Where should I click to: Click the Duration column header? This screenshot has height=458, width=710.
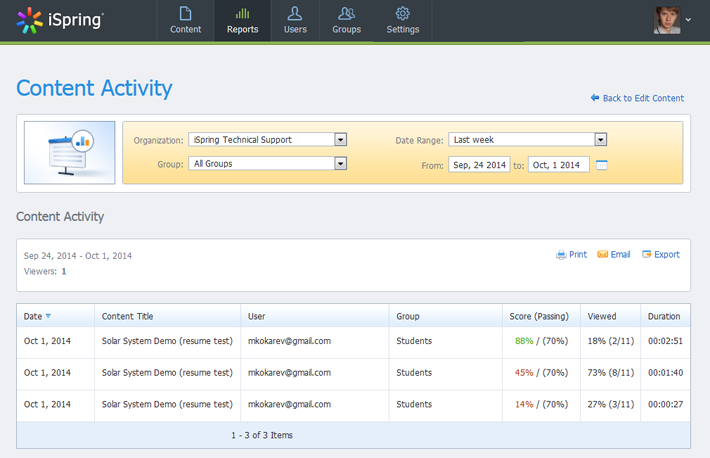pos(665,316)
